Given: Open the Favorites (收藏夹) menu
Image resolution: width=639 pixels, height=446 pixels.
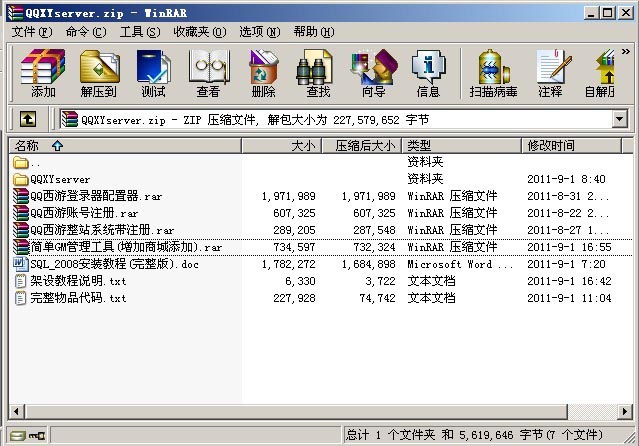Looking at the screenshot, I should tap(198, 32).
